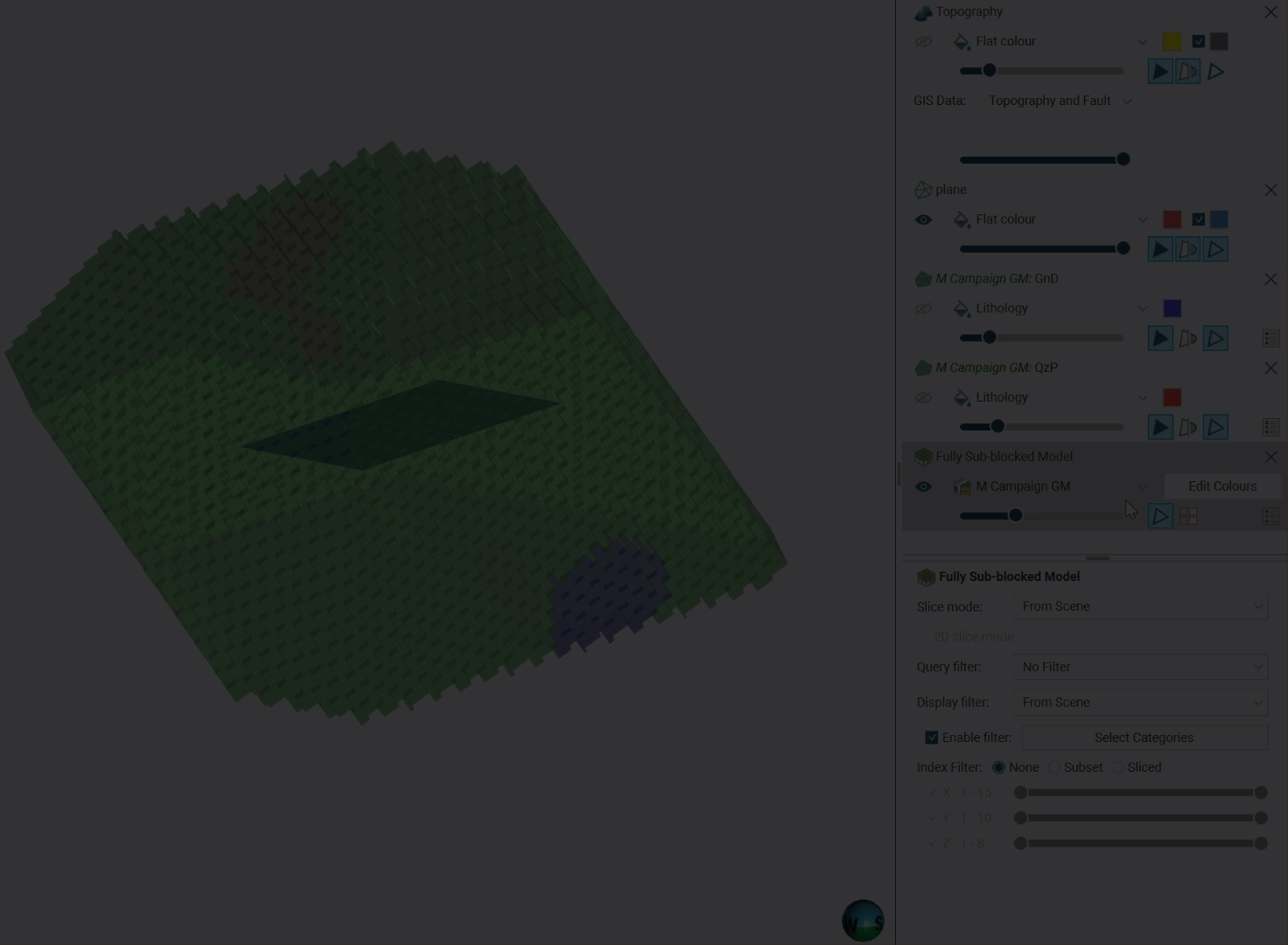Uncheck the Enable filter checkbox
Image resolution: width=1288 pixels, height=945 pixels.
(x=932, y=738)
